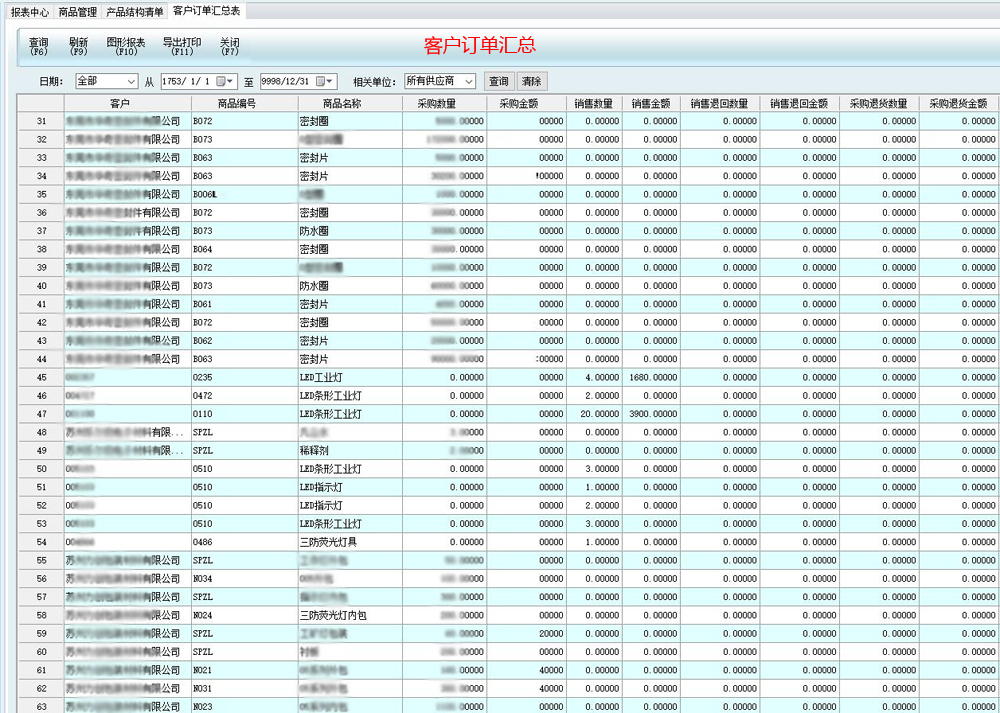Viewport: 1000px width, 713px height.
Task: Click product code B006L in row 35
Action: (205, 195)
